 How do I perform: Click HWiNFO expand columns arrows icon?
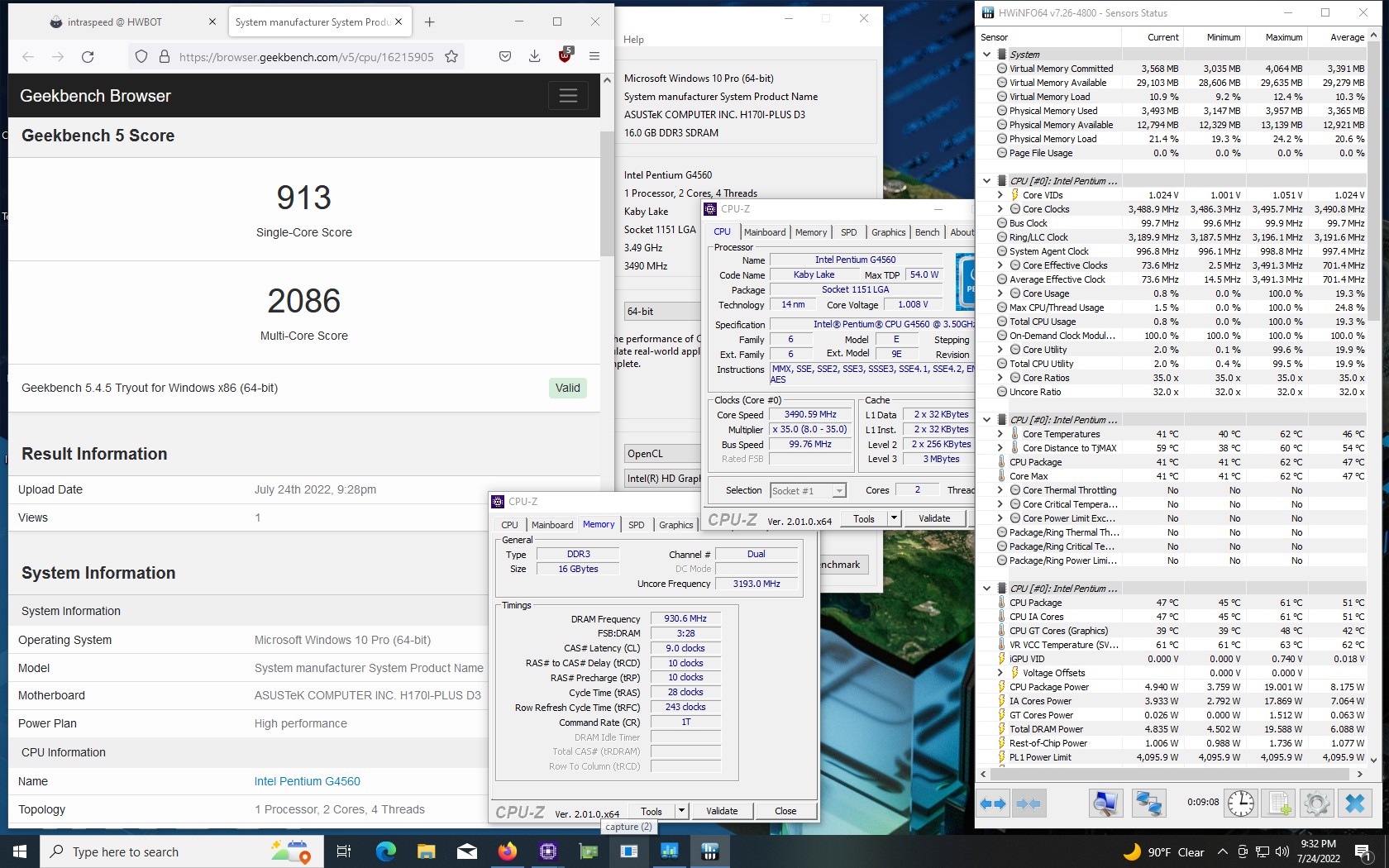(x=993, y=803)
